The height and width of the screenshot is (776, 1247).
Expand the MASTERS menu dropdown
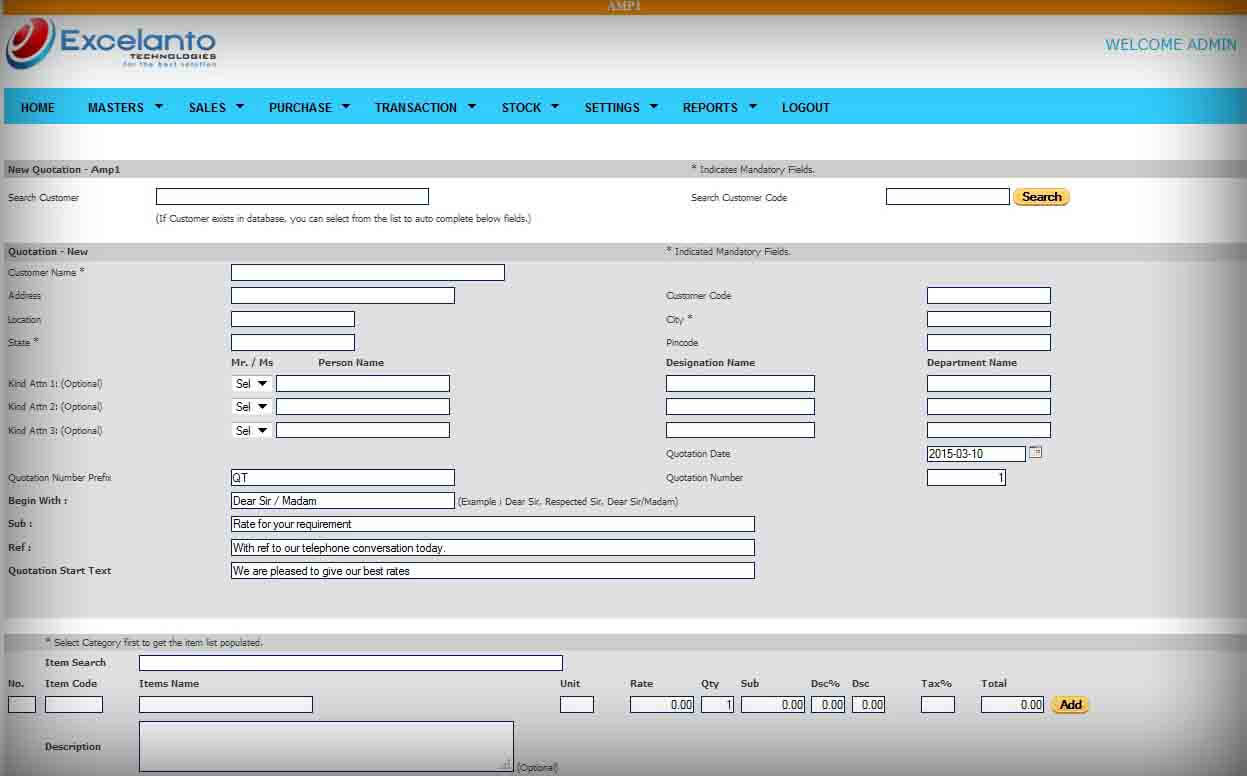[123, 107]
